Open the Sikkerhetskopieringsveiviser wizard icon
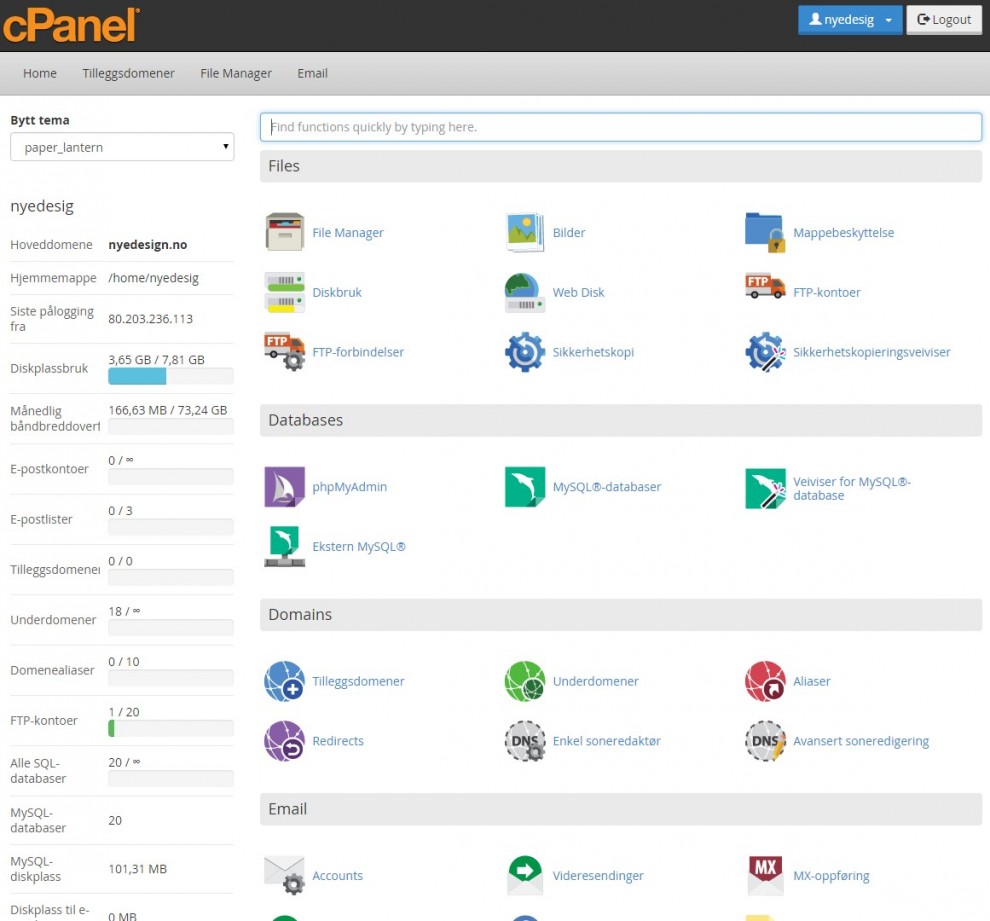The height and width of the screenshot is (921, 990). click(x=765, y=352)
